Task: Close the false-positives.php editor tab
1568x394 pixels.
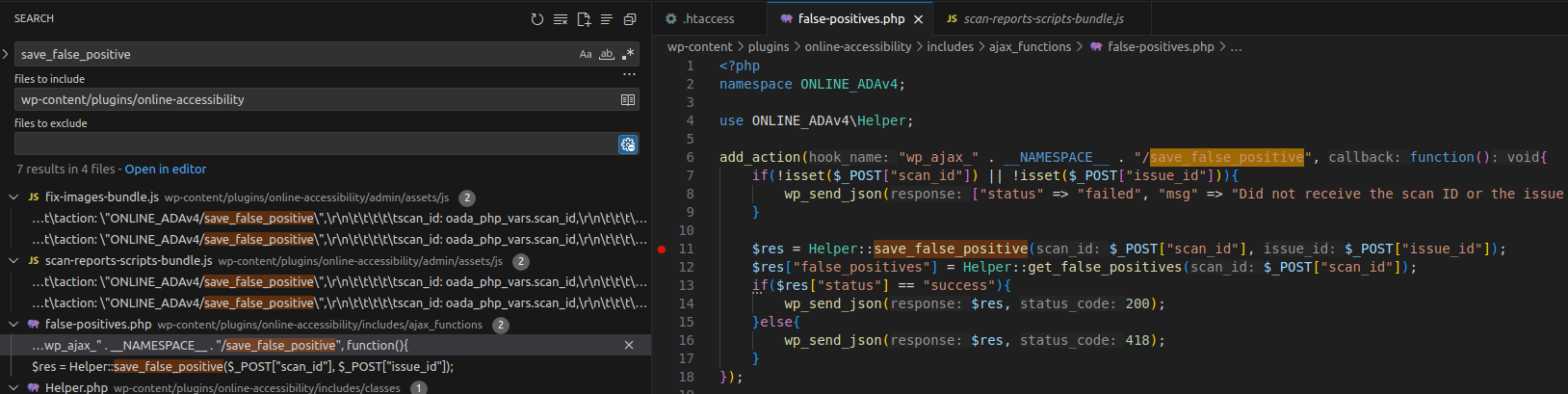Action: point(918,19)
